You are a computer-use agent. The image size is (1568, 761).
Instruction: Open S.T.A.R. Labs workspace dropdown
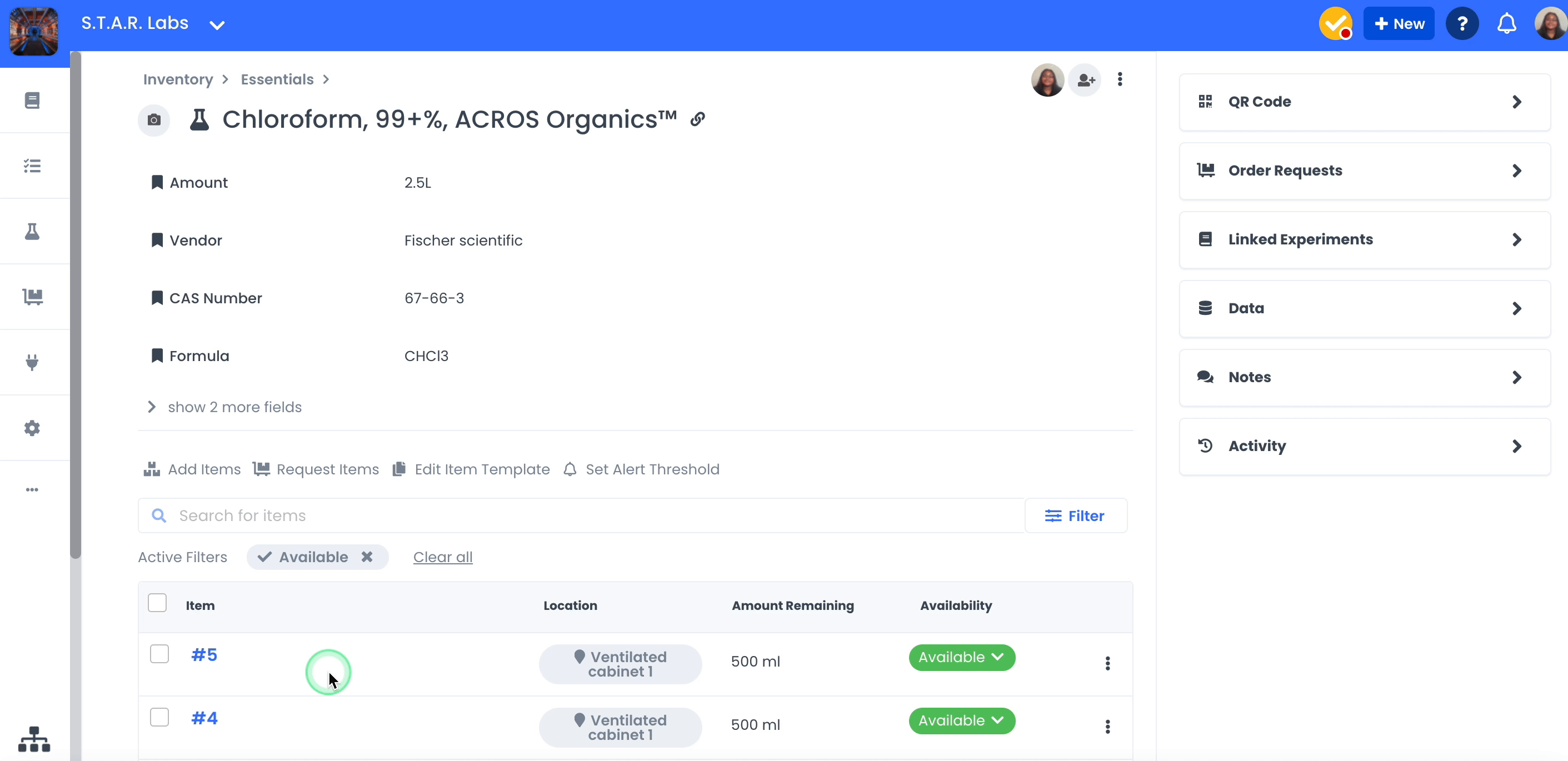(x=217, y=25)
